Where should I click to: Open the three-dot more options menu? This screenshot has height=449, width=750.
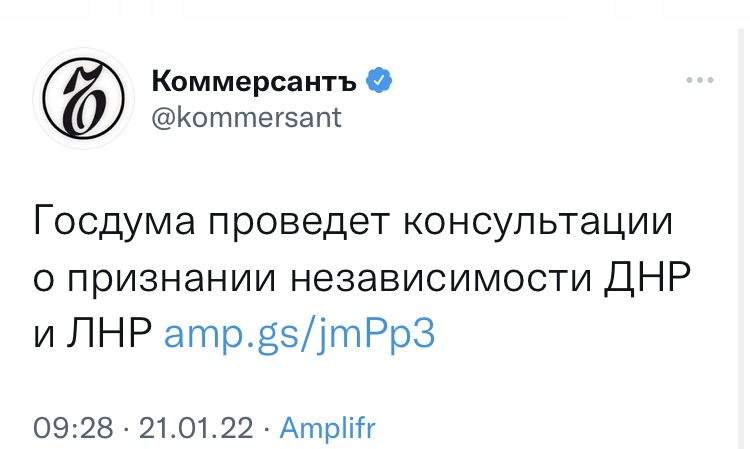(700, 80)
